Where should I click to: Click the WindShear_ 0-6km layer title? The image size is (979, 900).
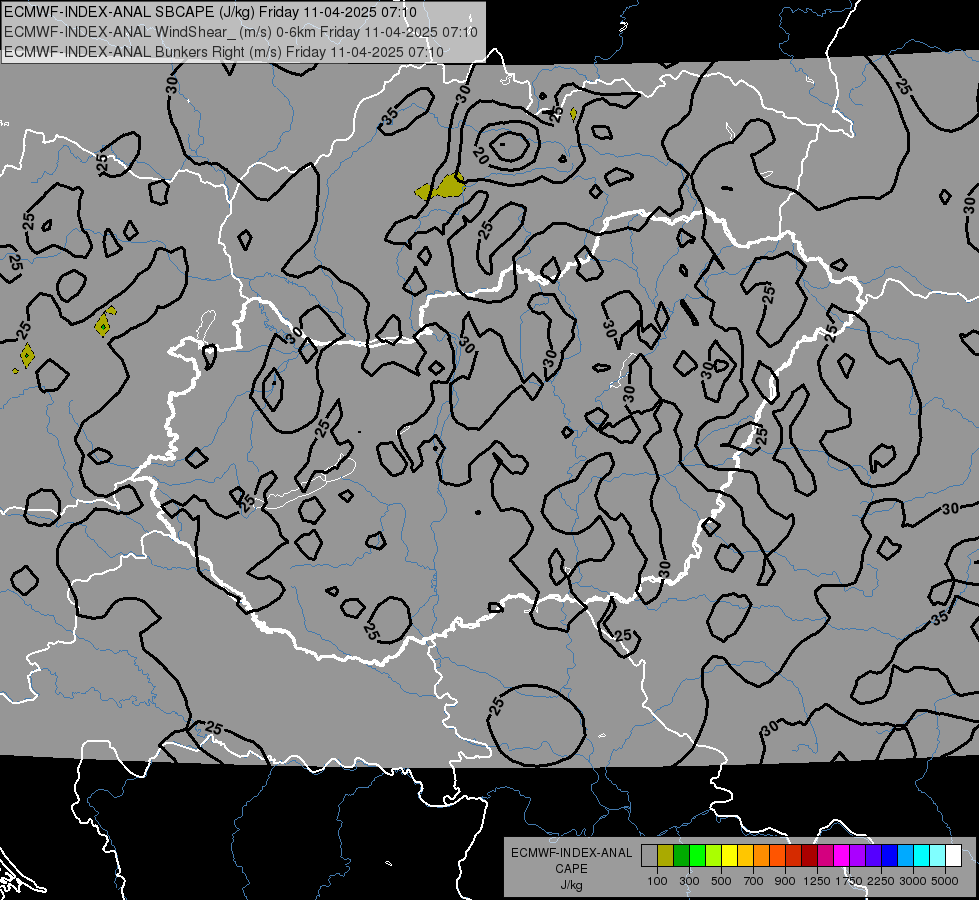click(x=241, y=32)
